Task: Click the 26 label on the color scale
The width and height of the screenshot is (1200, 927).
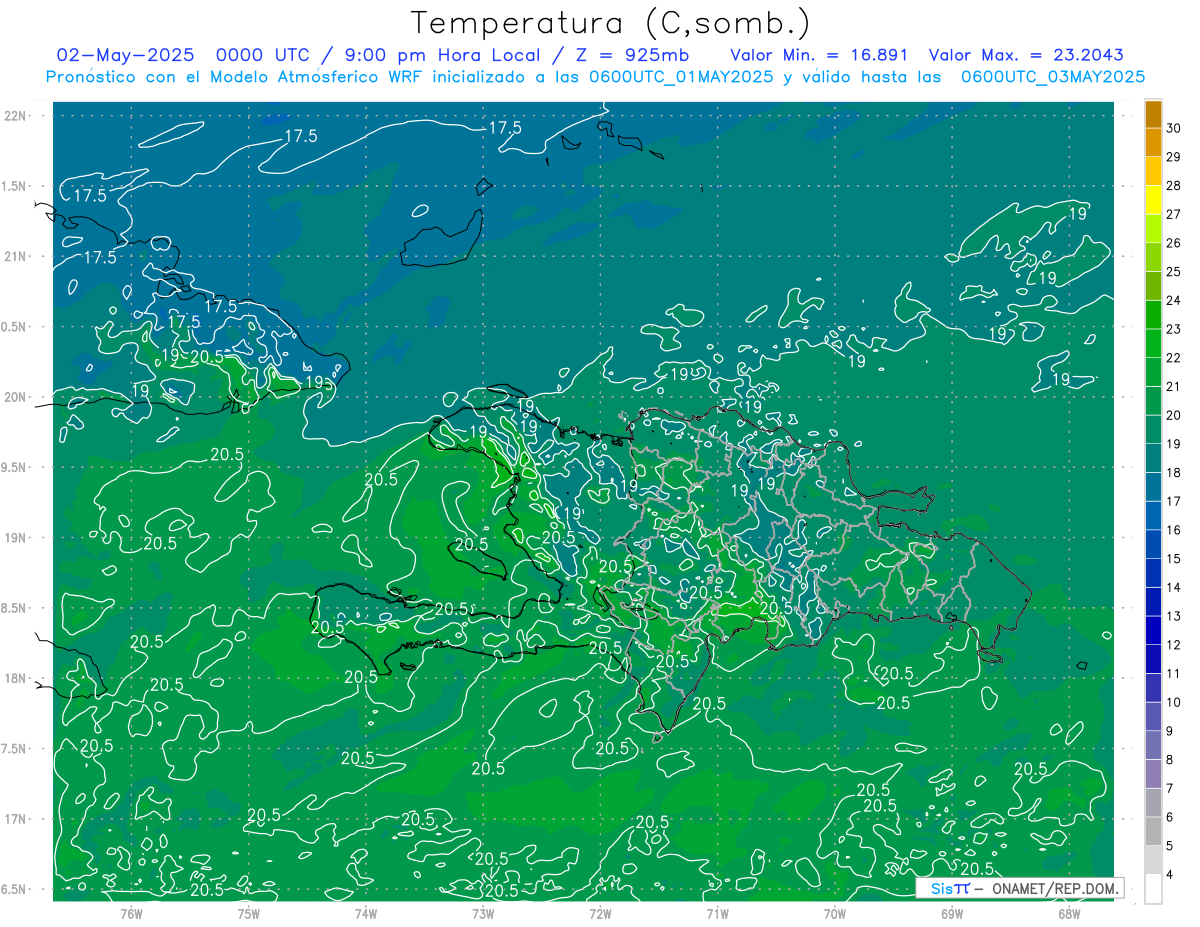Action: pyautogui.click(x=1175, y=243)
